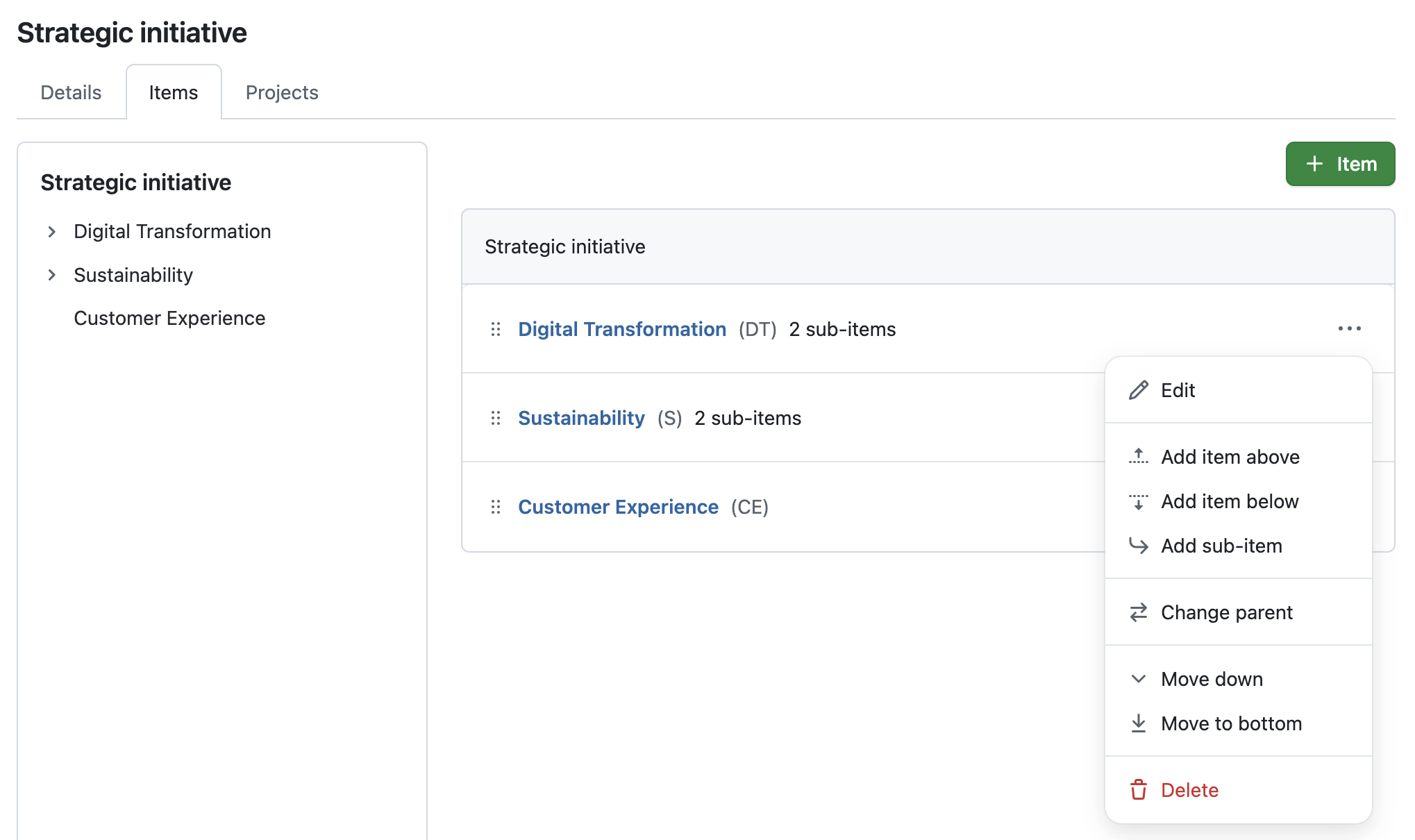The width and height of the screenshot is (1415, 840).
Task: Click the red trash icon beside Delete
Action: pyautogui.click(x=1139, y=789)
